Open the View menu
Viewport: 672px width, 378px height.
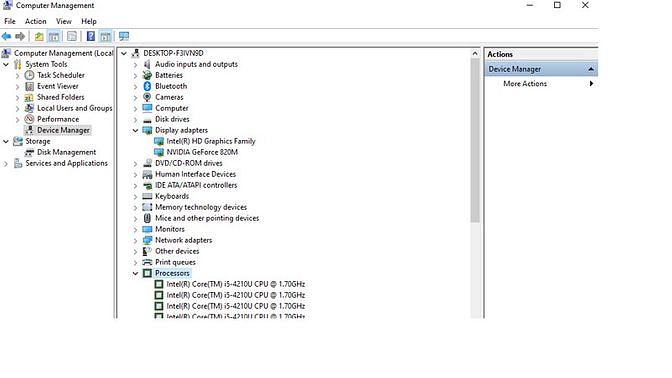[63, 21]
